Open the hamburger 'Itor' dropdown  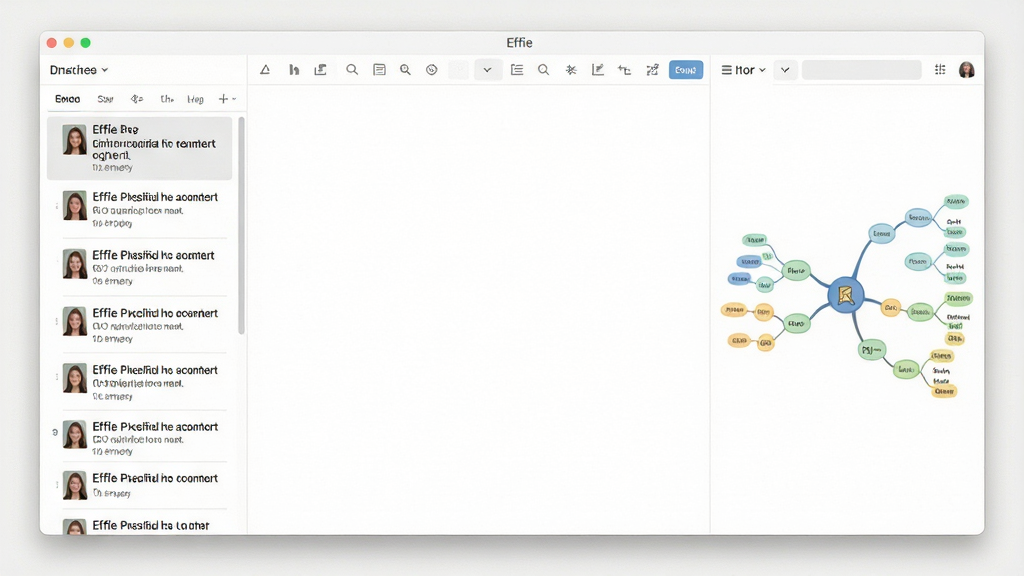[743, 70]
